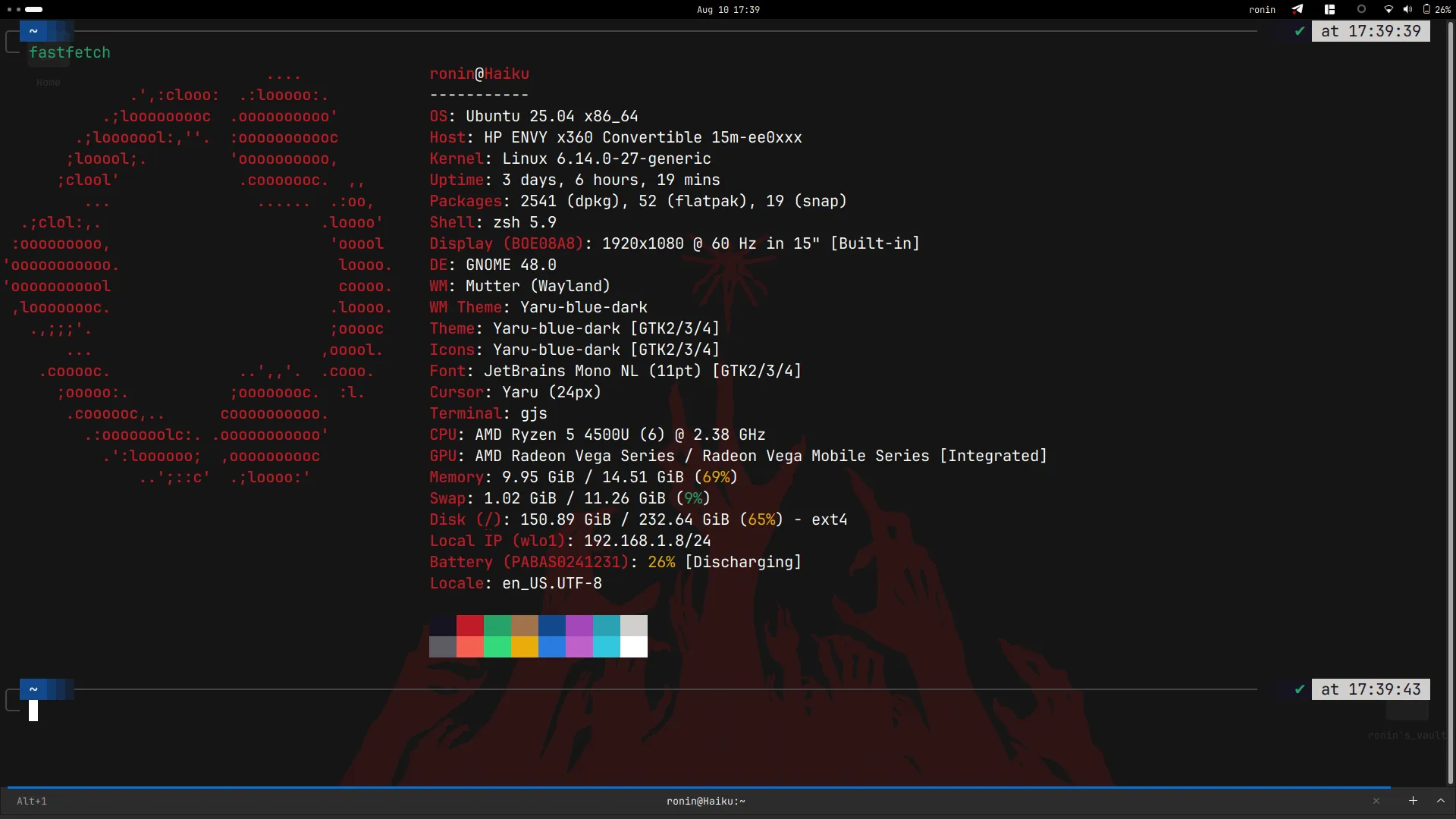Click the Disk line 150.89 GiB / 232.64 GiB

639,519
